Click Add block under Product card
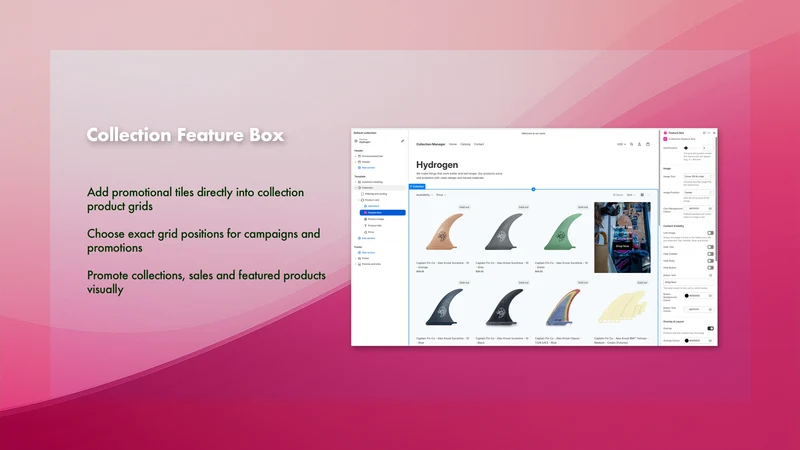The image size is (800, 450). (x=373, y=206)
